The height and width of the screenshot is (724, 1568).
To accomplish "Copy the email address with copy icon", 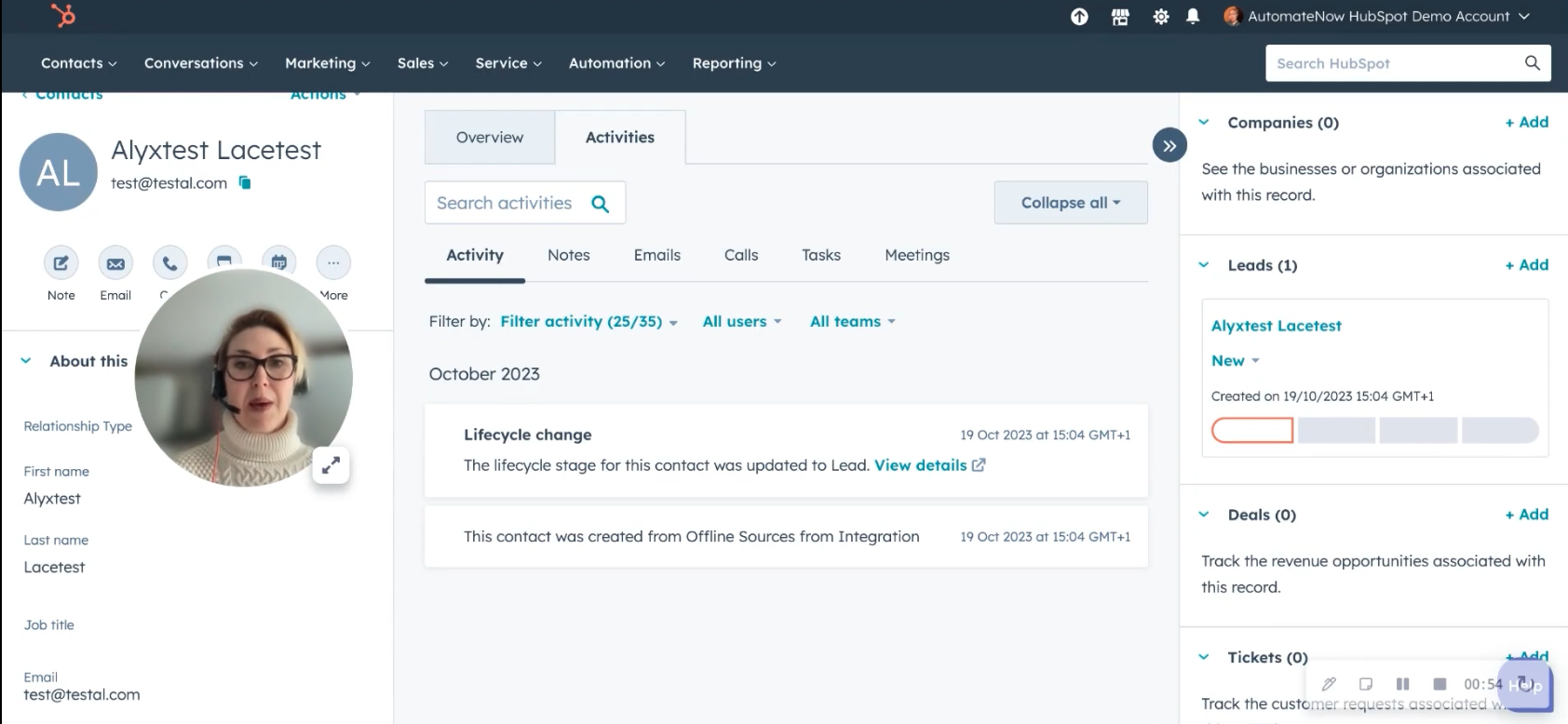I will click(x=245, y=182).
